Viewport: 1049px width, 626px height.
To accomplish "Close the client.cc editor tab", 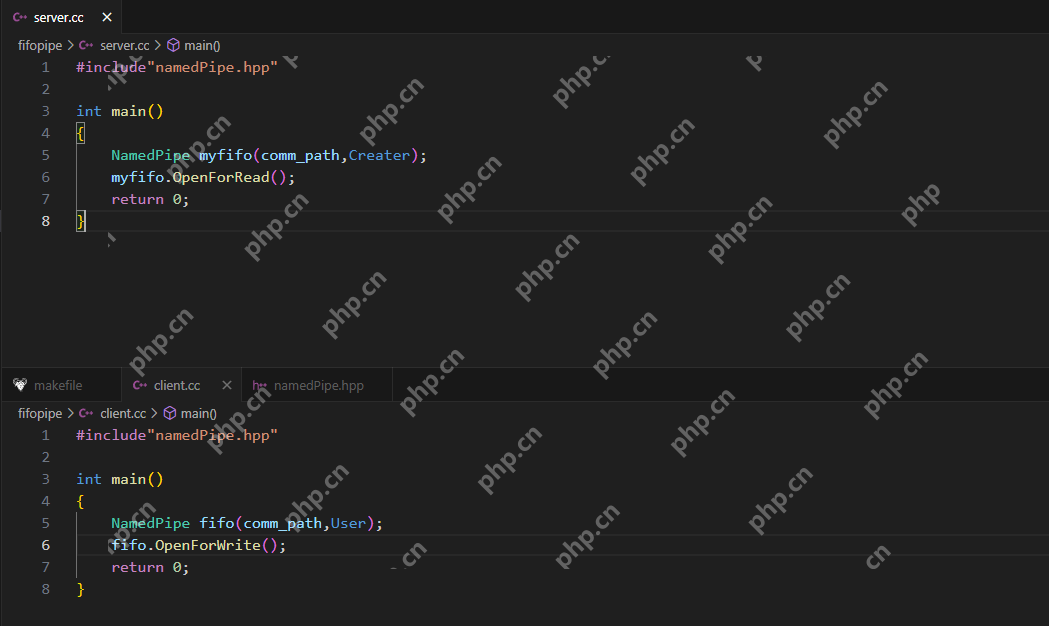I will [227, 385].
